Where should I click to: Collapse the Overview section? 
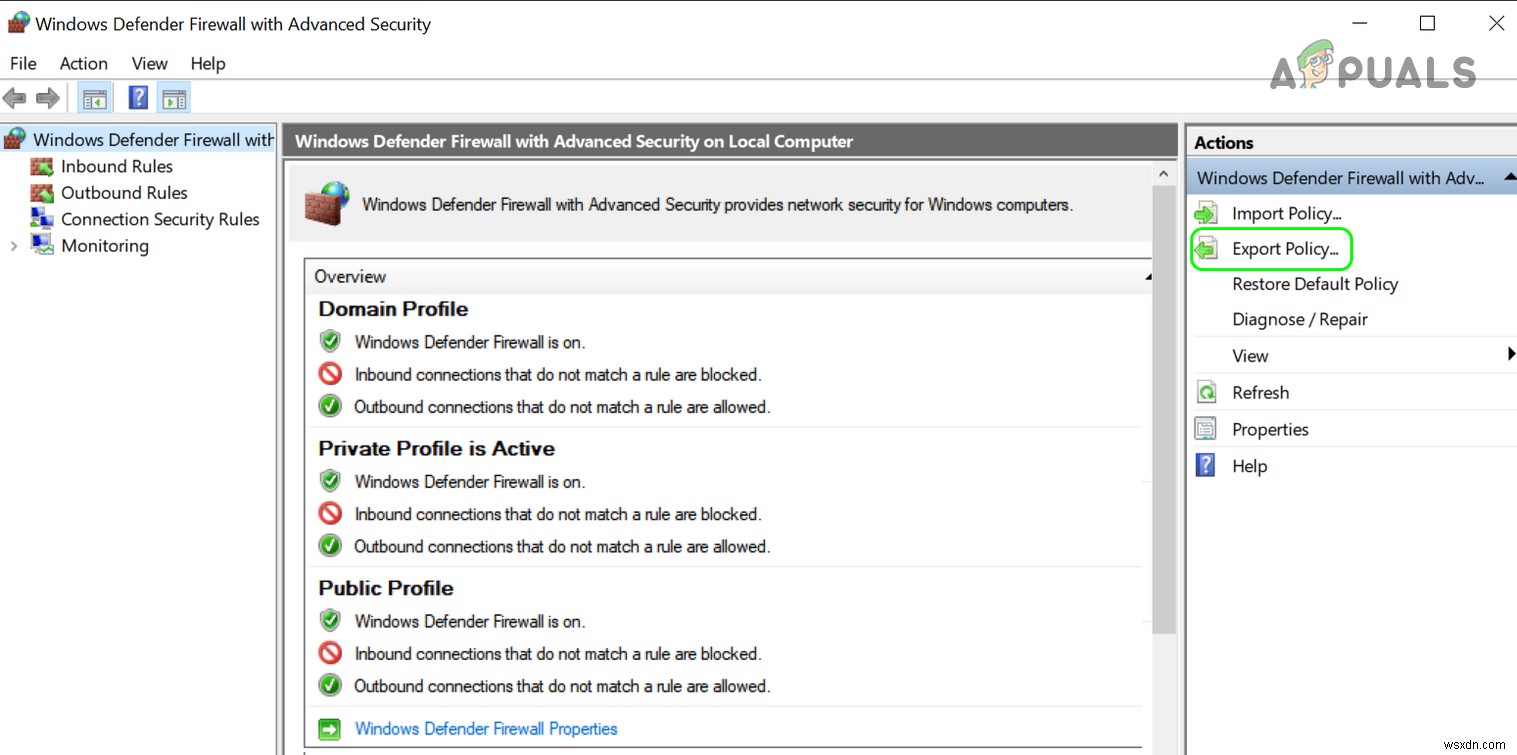(1147, 276)
